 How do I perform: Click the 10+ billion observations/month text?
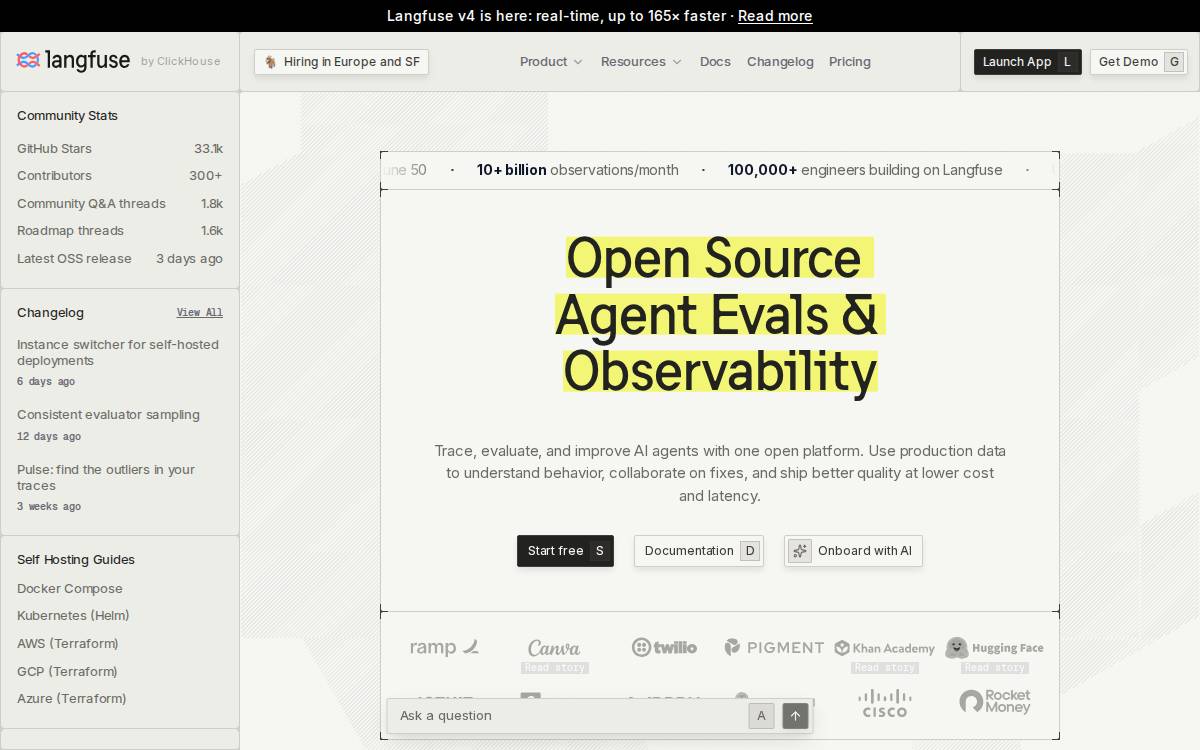pyautogui.click(x=577, y=171)
